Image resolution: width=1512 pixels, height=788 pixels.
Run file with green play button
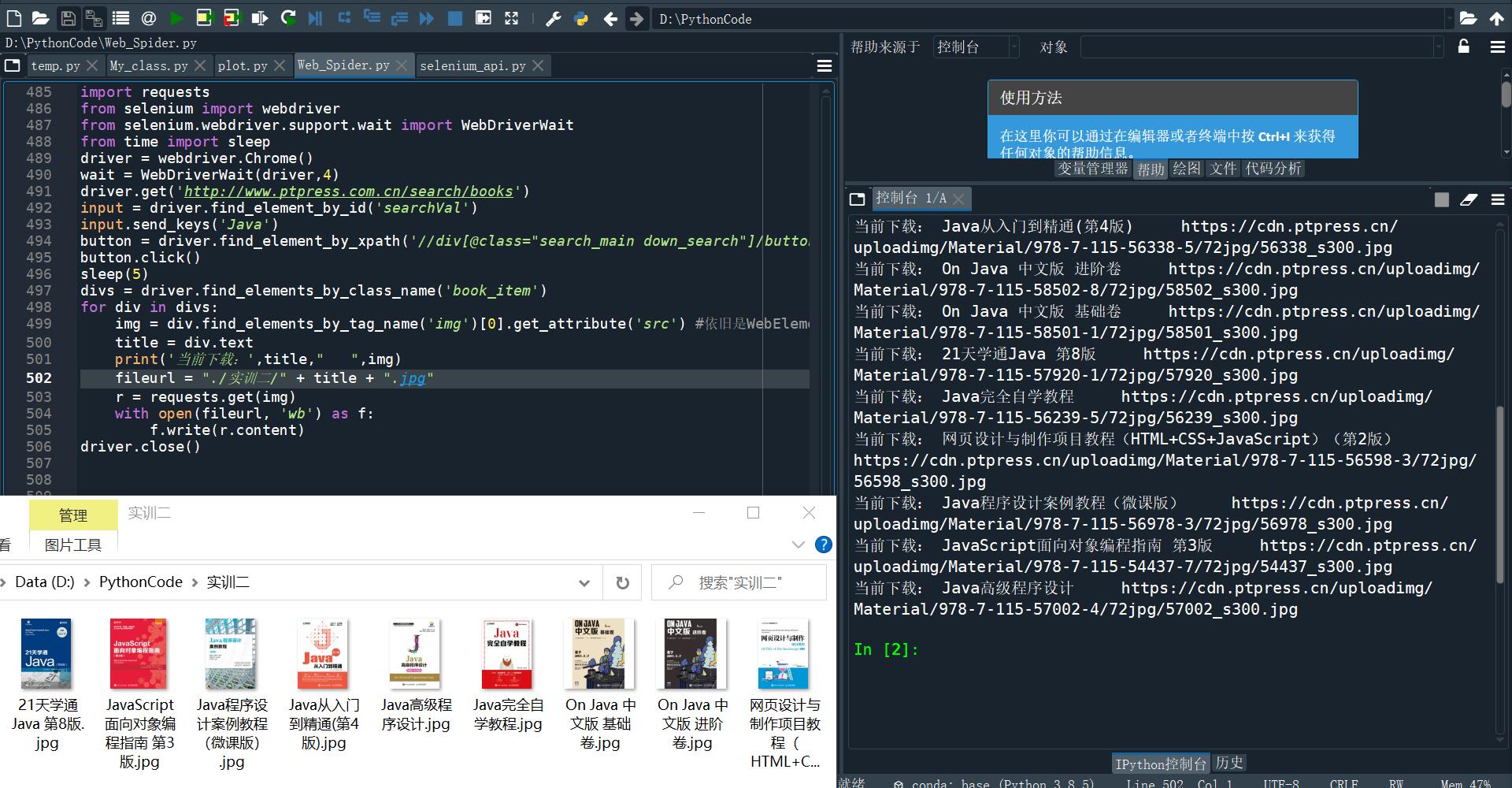176,18
